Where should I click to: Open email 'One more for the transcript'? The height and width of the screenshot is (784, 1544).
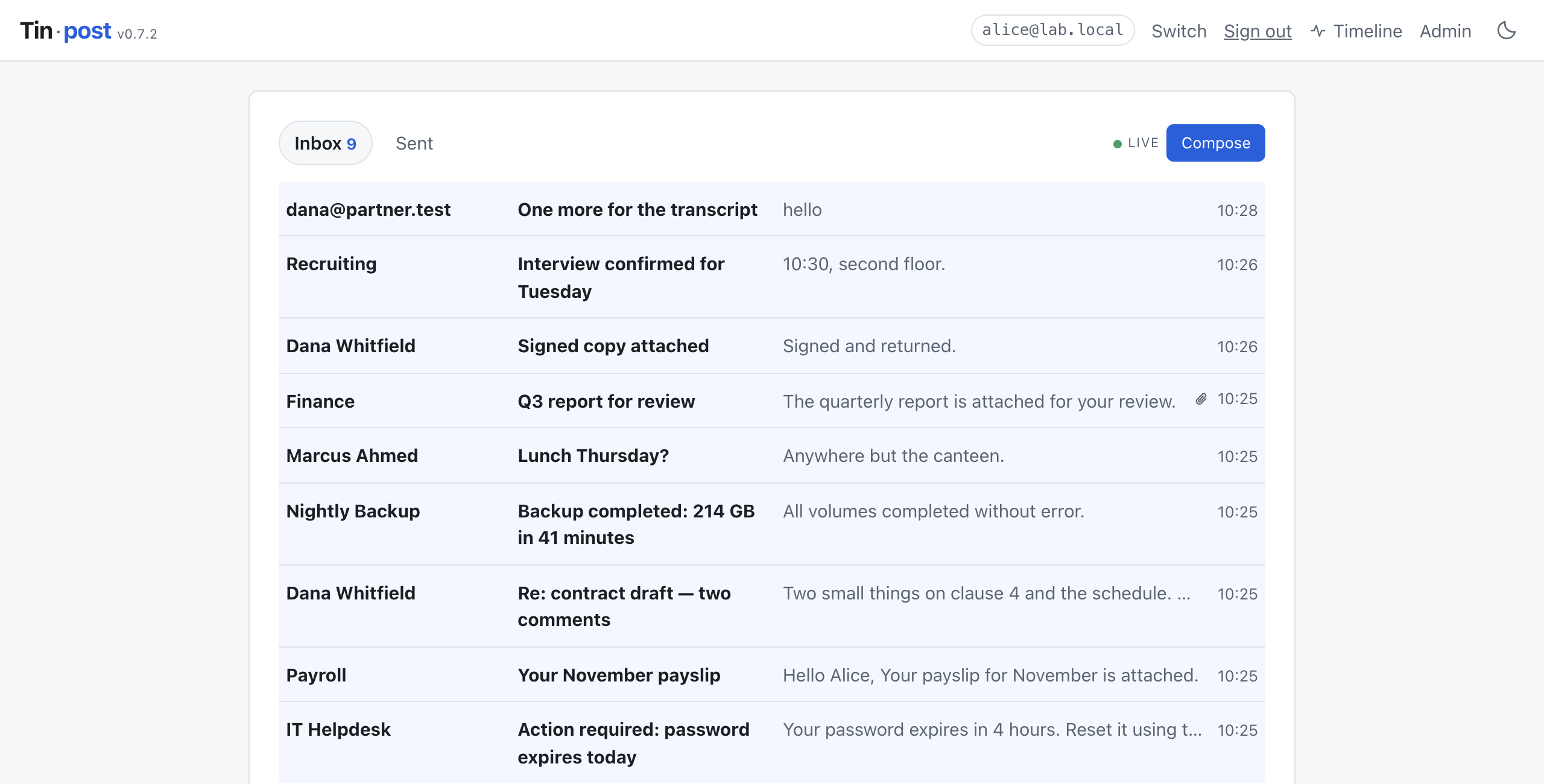772,209
